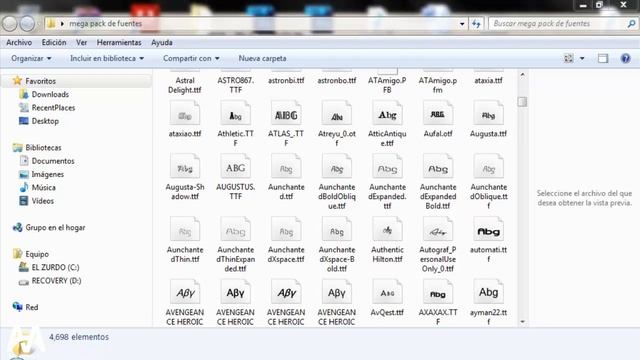Image resolution: width=640 pixels, height=360 pixels.
Task: Open RecentPlaces in the navigation pane
Action: [53, 108]
